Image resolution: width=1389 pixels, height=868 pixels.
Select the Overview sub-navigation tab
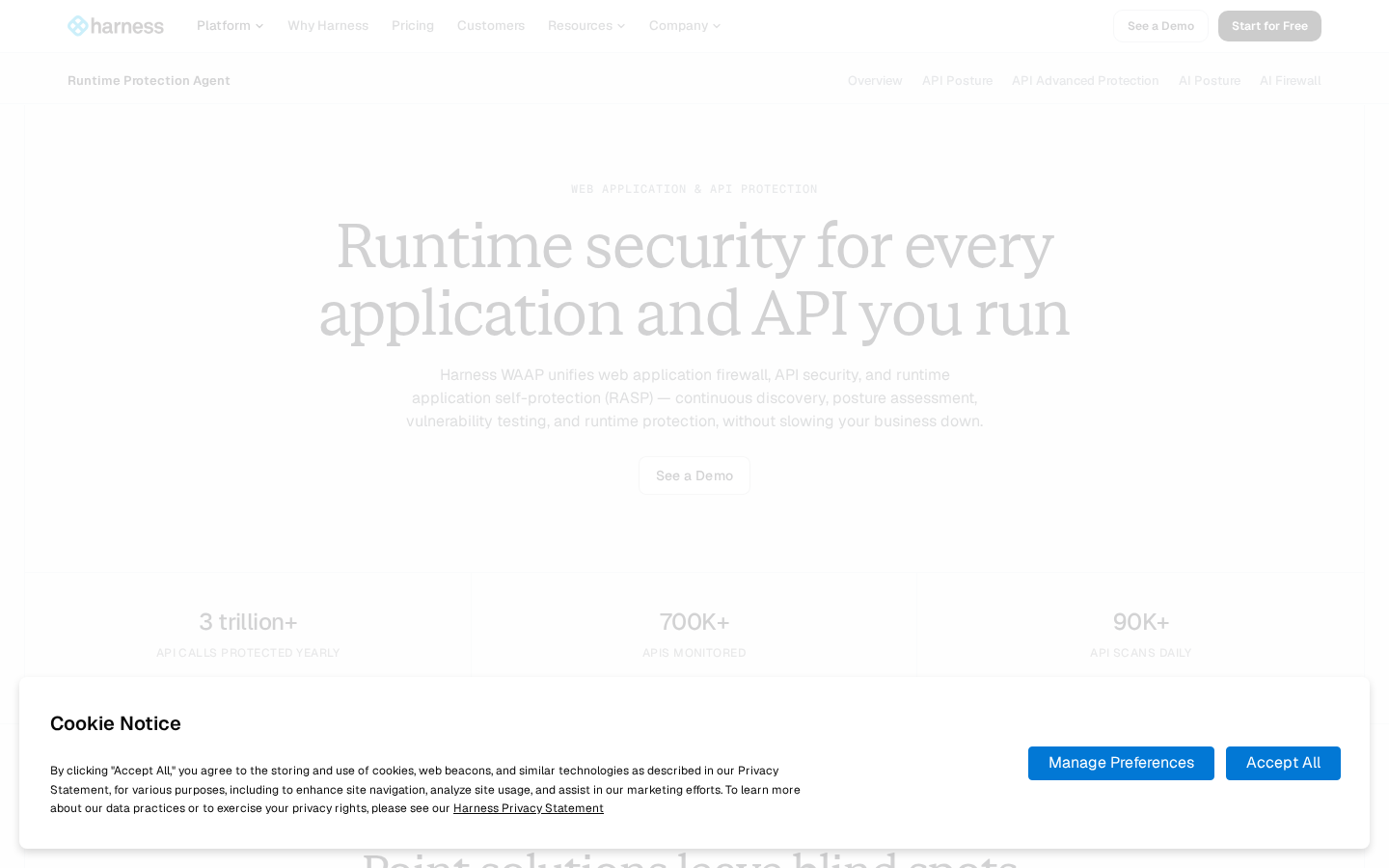(875, 81)
